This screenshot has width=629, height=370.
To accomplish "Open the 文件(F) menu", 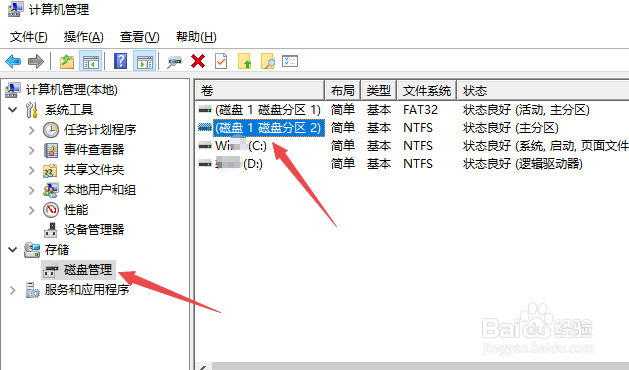I will point(28,37).
